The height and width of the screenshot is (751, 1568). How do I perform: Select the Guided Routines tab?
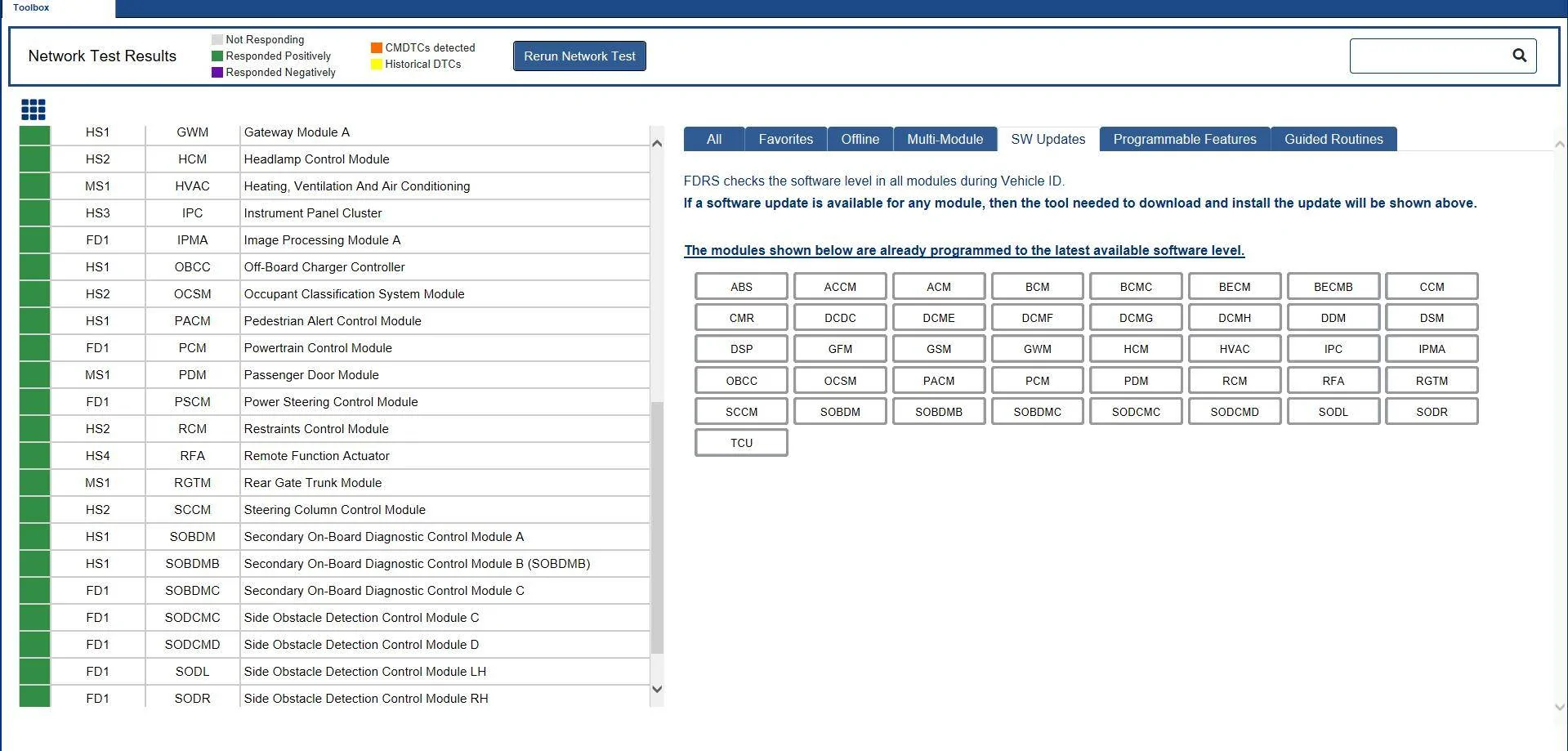pyautogui.click(x=1333, y=139)
